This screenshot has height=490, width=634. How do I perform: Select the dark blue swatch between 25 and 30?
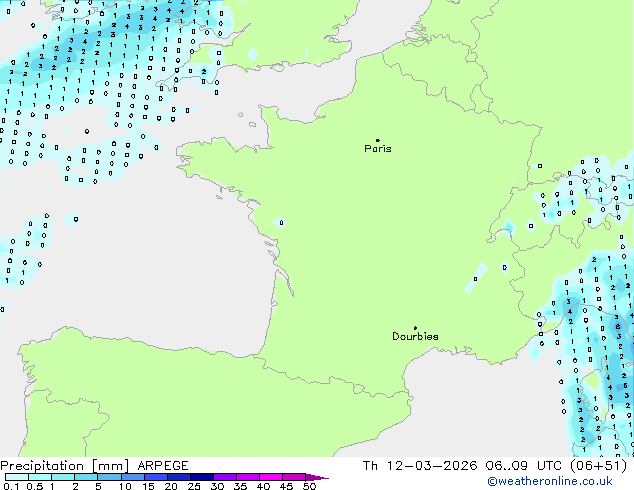coord(202,477)
